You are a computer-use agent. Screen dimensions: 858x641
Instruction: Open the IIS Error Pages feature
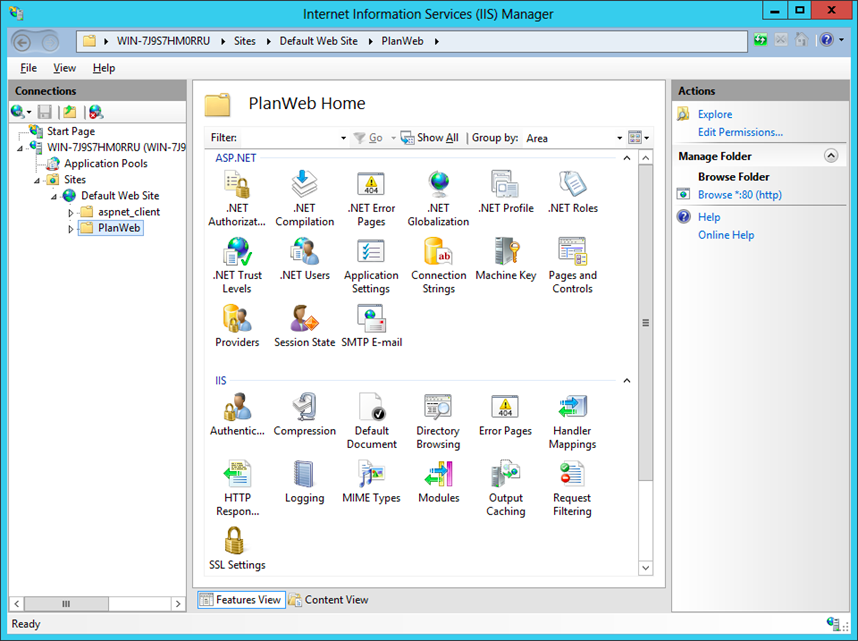click(506, 414)
